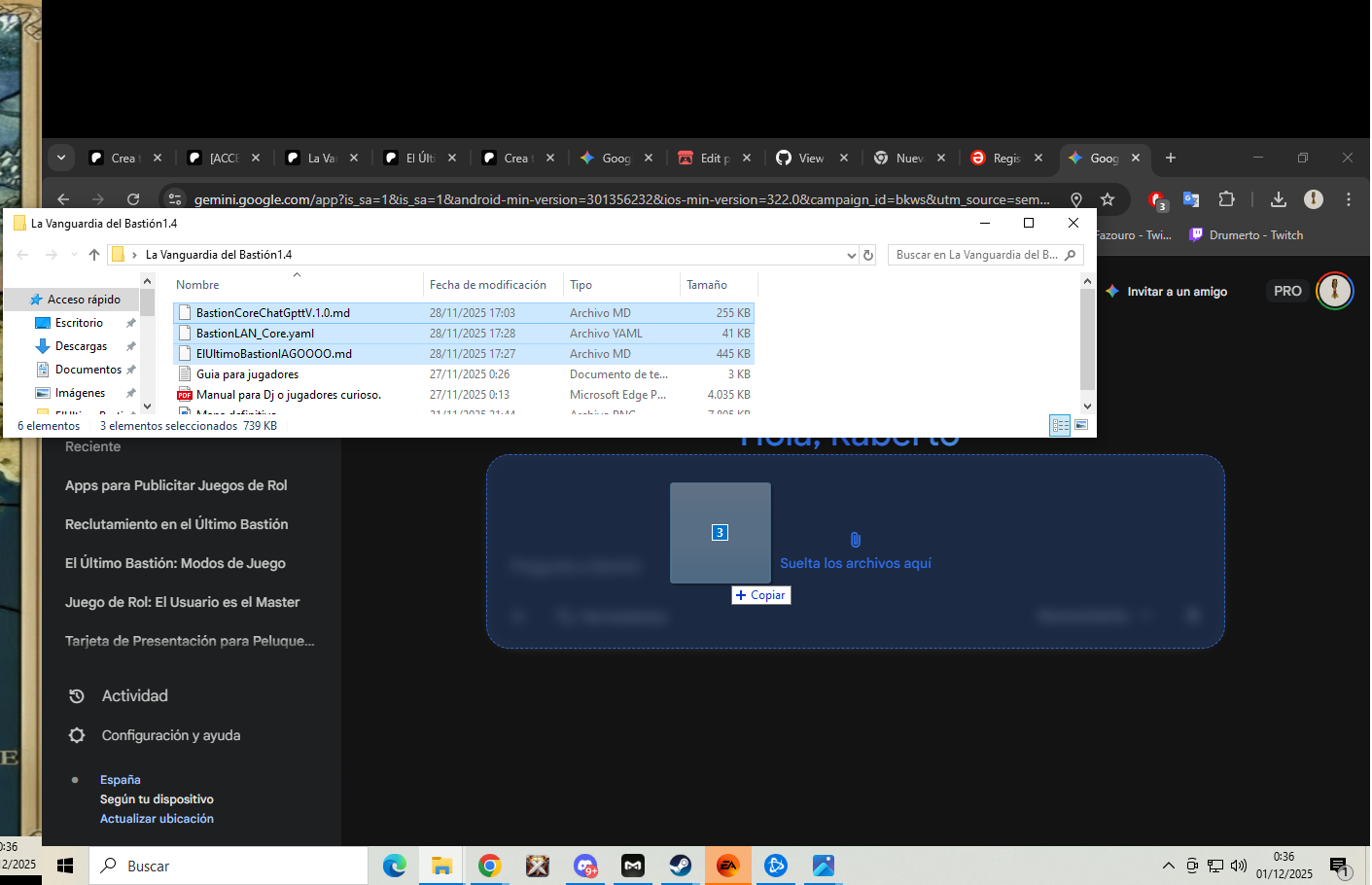Open Chrome profile avatar in toolbar
The image size is (1372, 885).
[x=1314, y=199]
